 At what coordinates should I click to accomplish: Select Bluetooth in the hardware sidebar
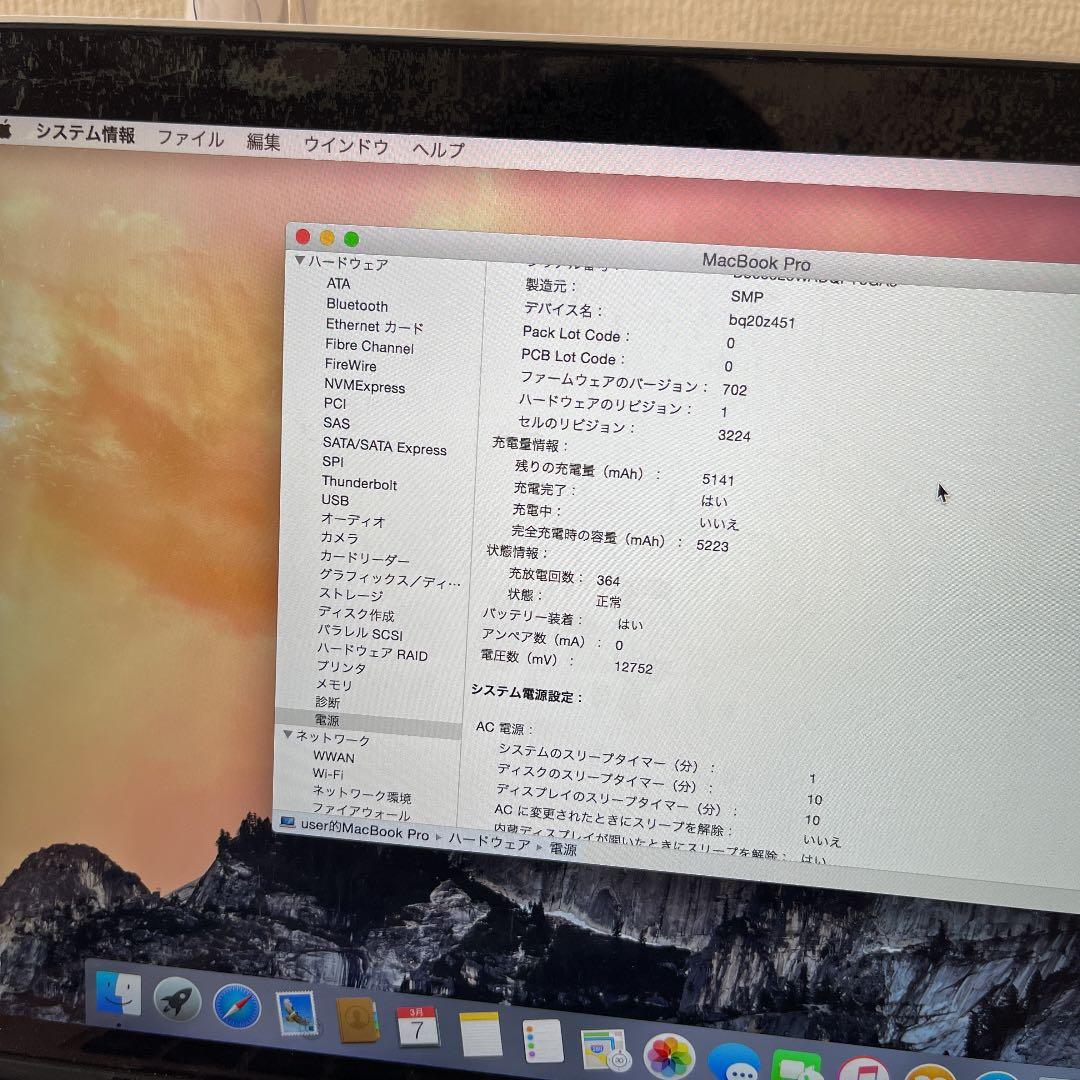(356, 306)
